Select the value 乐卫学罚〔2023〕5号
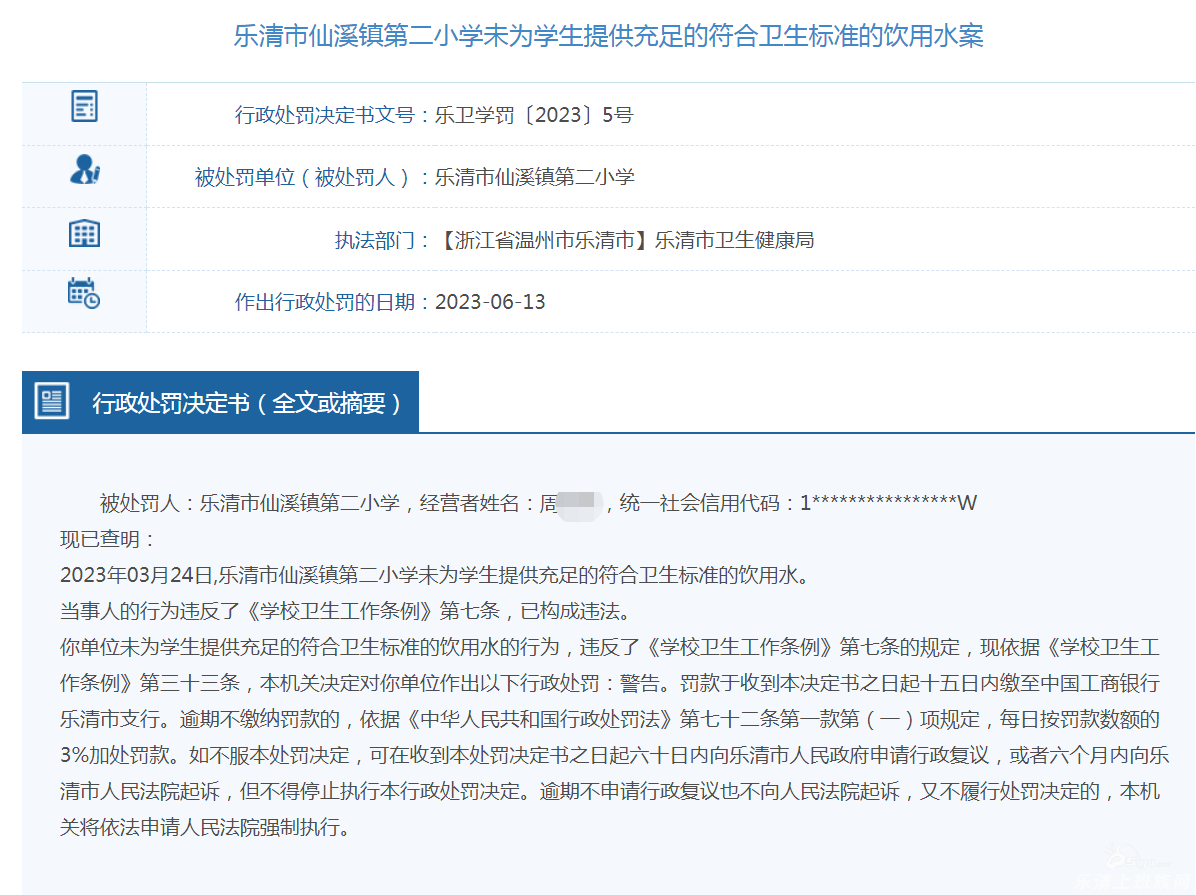The height and width of the screenshot is (895, 1196). point(534,115)
